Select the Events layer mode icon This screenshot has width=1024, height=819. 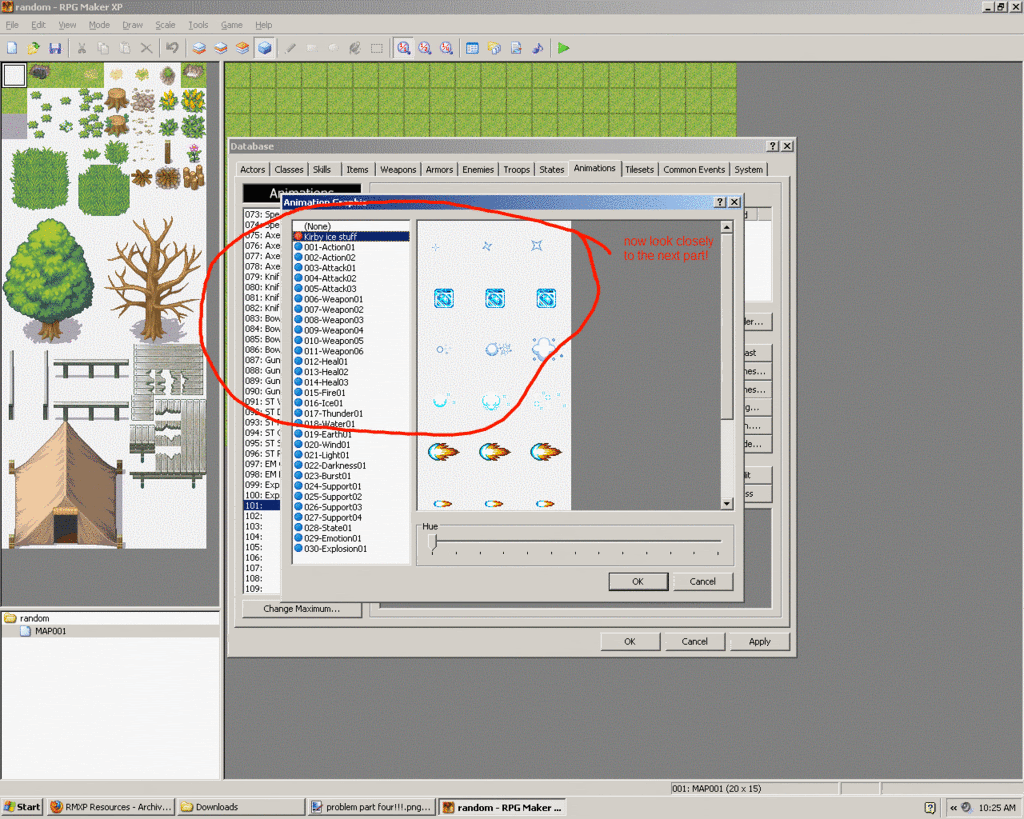coord(264,48)
